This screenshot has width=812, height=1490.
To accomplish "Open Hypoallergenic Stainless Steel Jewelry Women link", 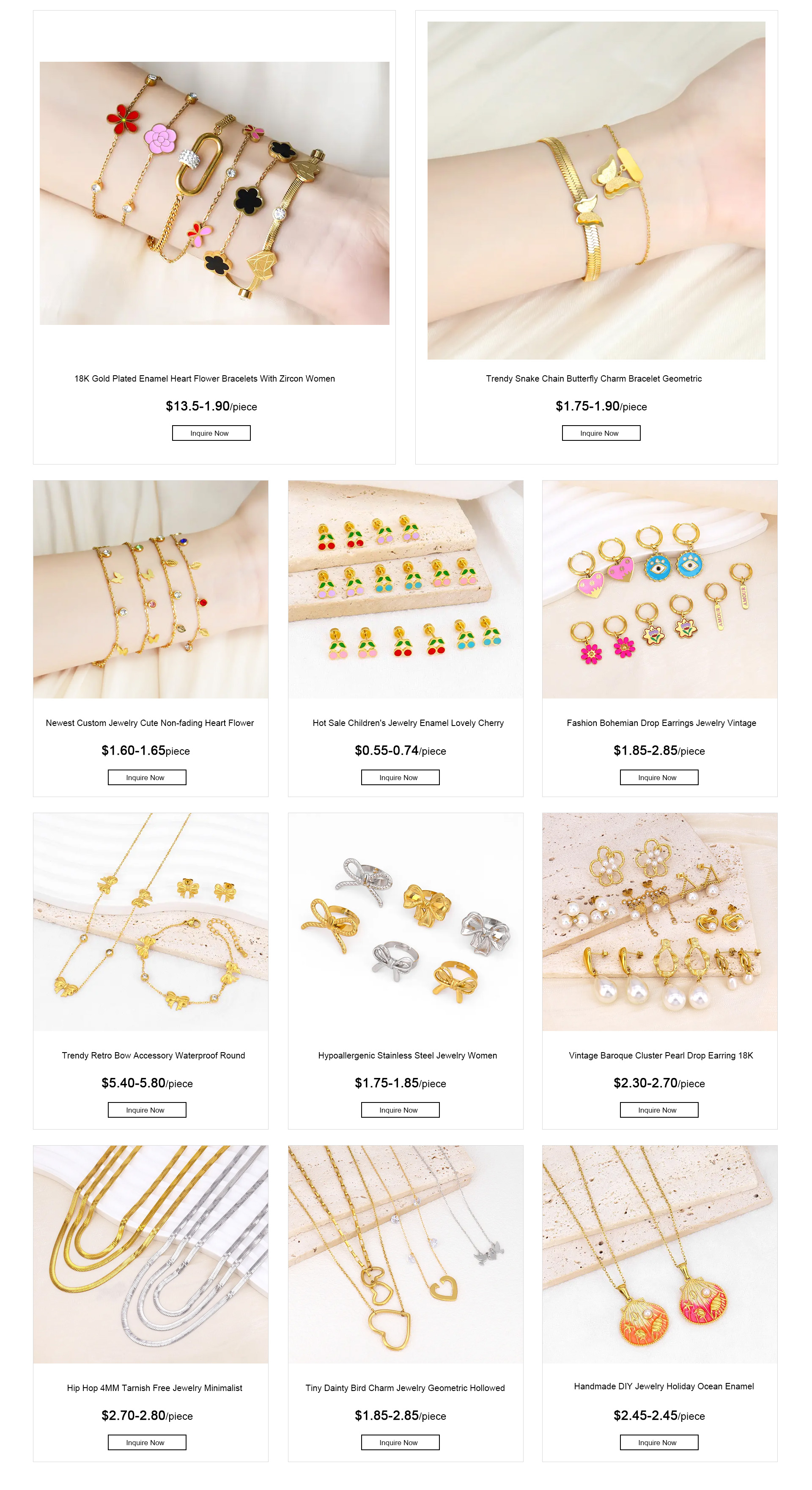I will (x=407, y=1055).
